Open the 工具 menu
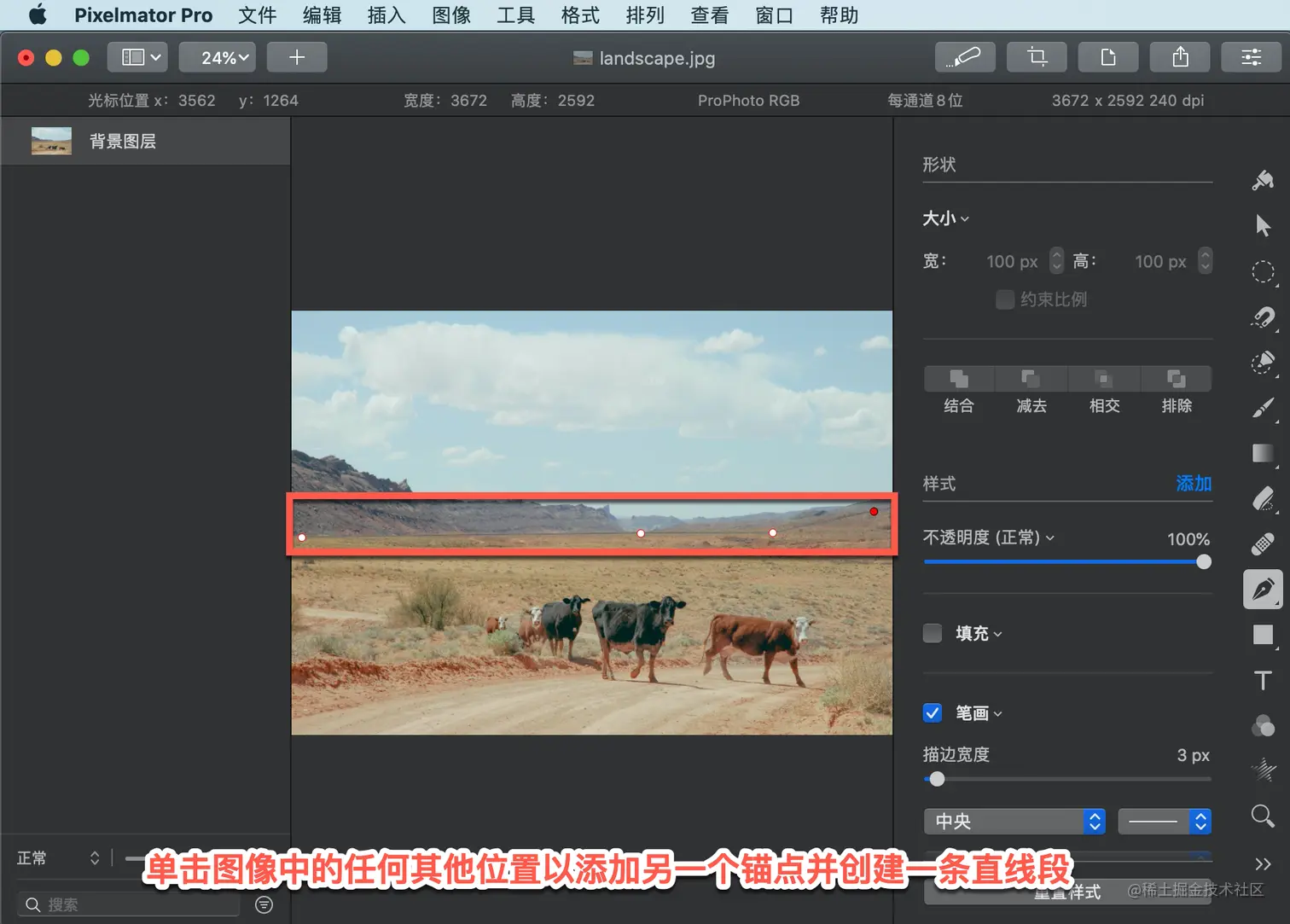This screenshot has width=1290, height=924. click(516, 15)
